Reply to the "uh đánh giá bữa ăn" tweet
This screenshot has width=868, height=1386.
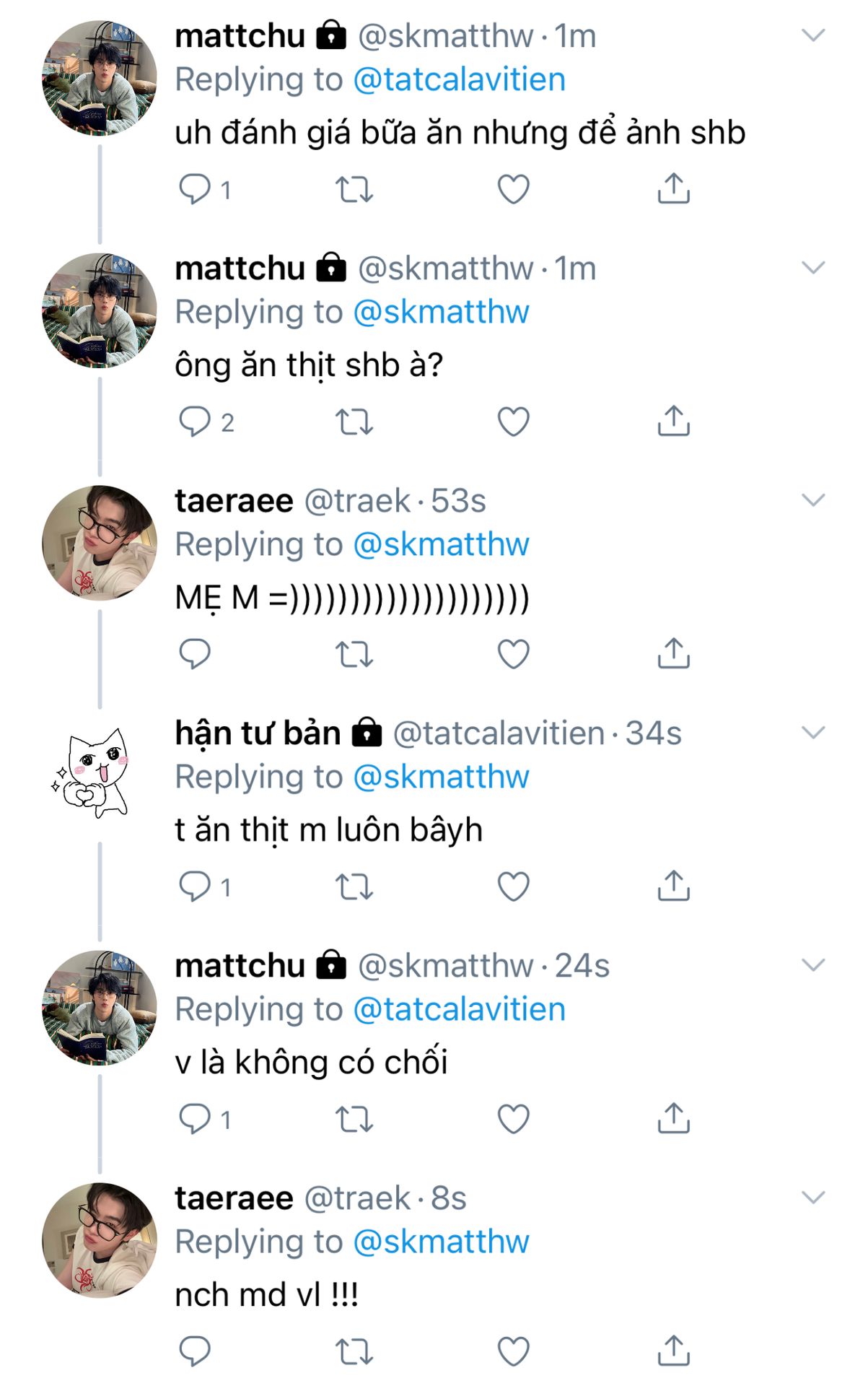[194, 189]
